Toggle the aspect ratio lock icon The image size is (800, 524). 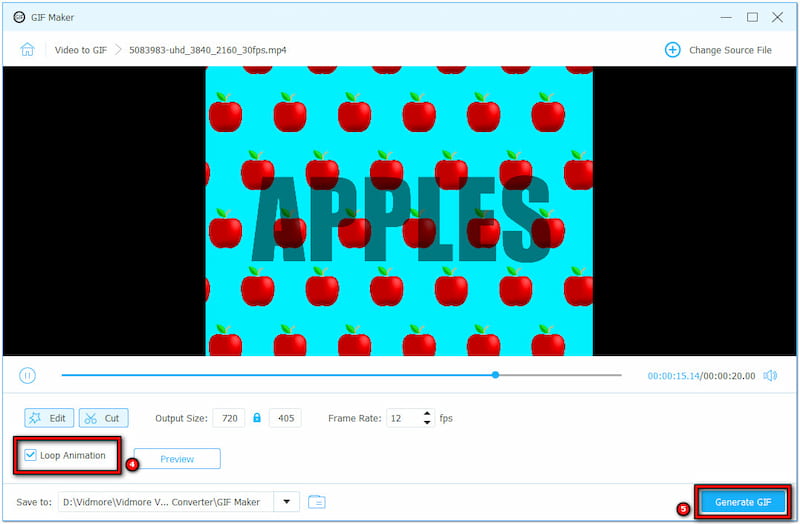click(x=257, y=418)
